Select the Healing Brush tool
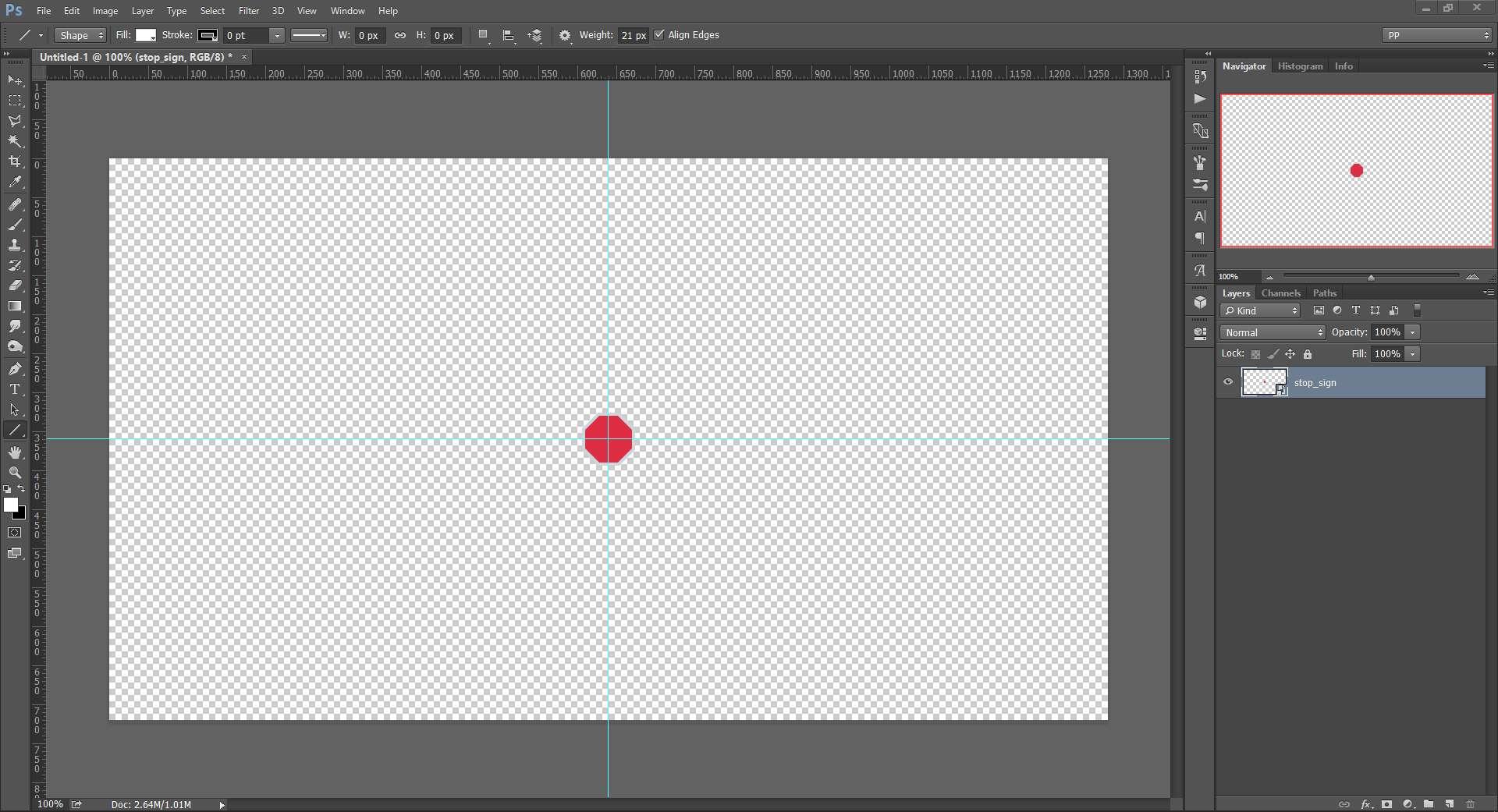 point(15,204)
